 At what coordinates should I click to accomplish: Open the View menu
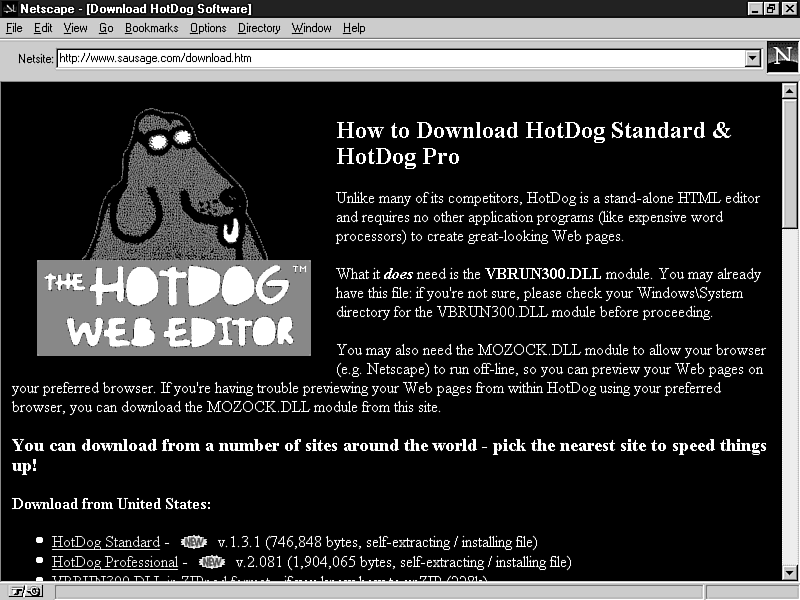75,28
